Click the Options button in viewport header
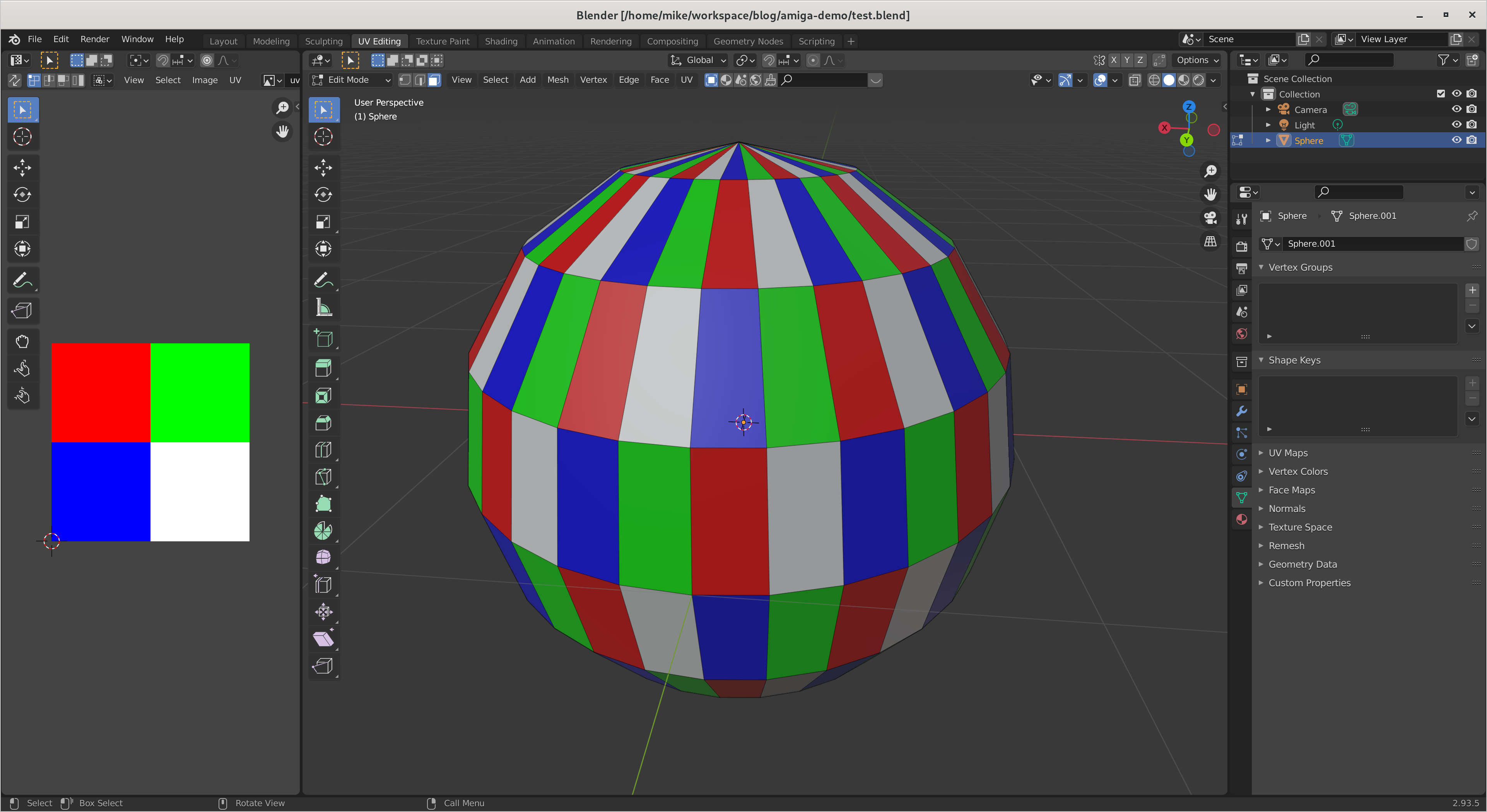The height and width of the screenshot is (812, 1487). click(x=1197, y=60)
